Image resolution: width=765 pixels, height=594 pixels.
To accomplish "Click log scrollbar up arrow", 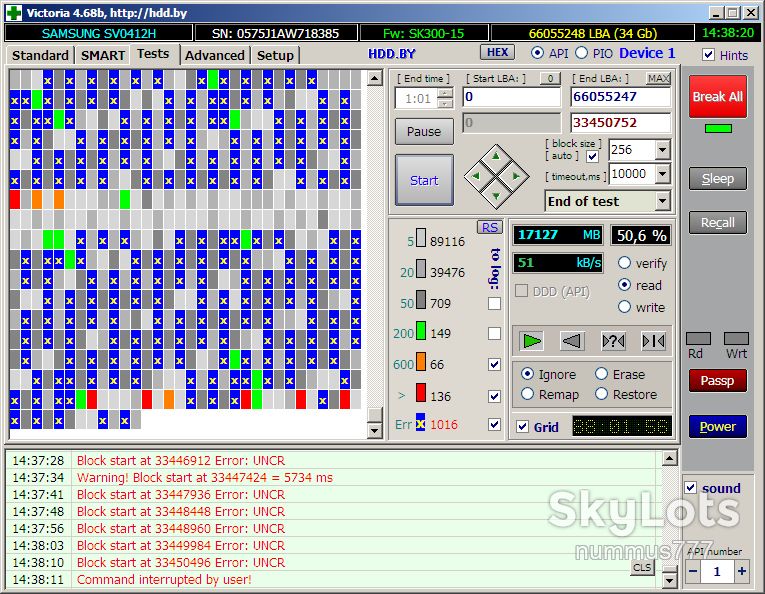I will (669, 458).
